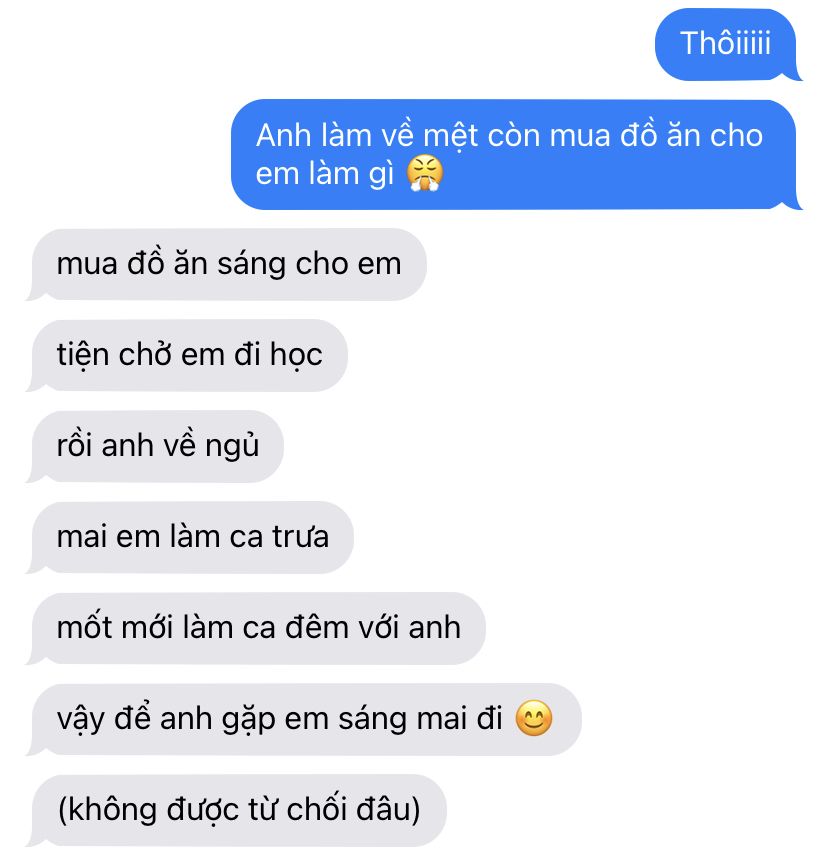Tap the 'mốt mới làm ca đêm với anh' bubble

pyautogui.click(x=257, y=628)
